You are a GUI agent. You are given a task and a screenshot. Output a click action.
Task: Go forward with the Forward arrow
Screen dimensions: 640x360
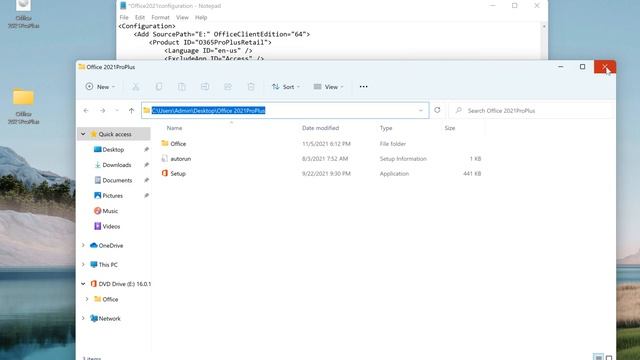[102, 111]
